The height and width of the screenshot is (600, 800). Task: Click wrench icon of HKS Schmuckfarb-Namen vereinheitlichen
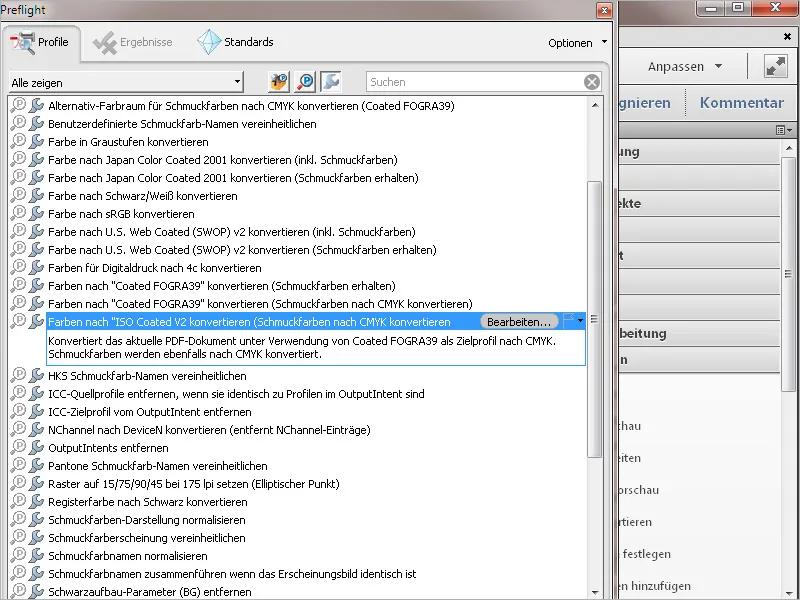tap(36, 375)
